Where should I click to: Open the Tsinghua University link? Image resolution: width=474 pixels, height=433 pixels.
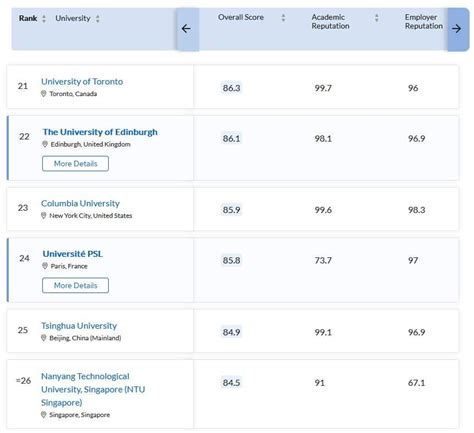point(79,326)
